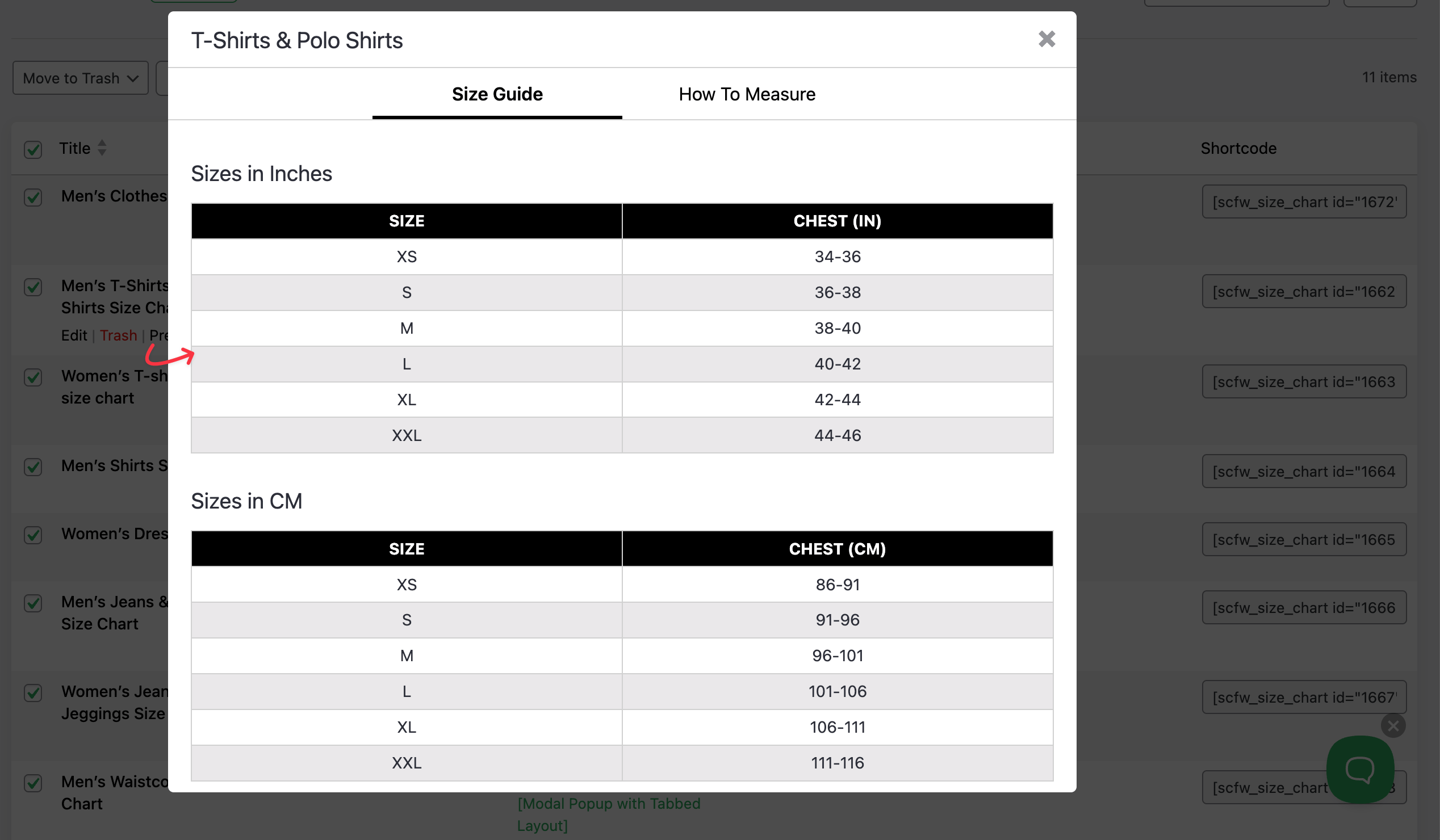Switch to the How To Measure tab

747,94
